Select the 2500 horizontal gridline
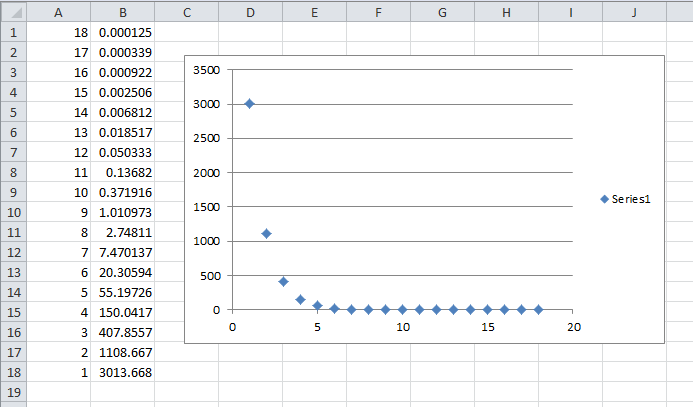Screen dimensions: 693x407 point(402,138)
